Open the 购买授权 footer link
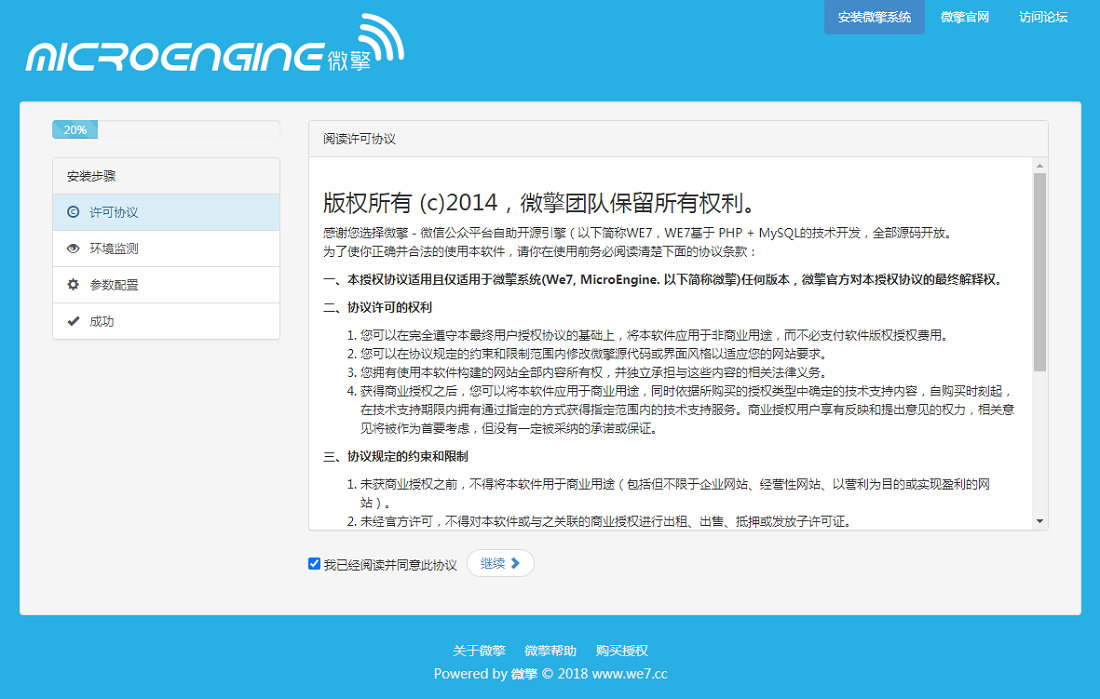 tap(622, 651)
